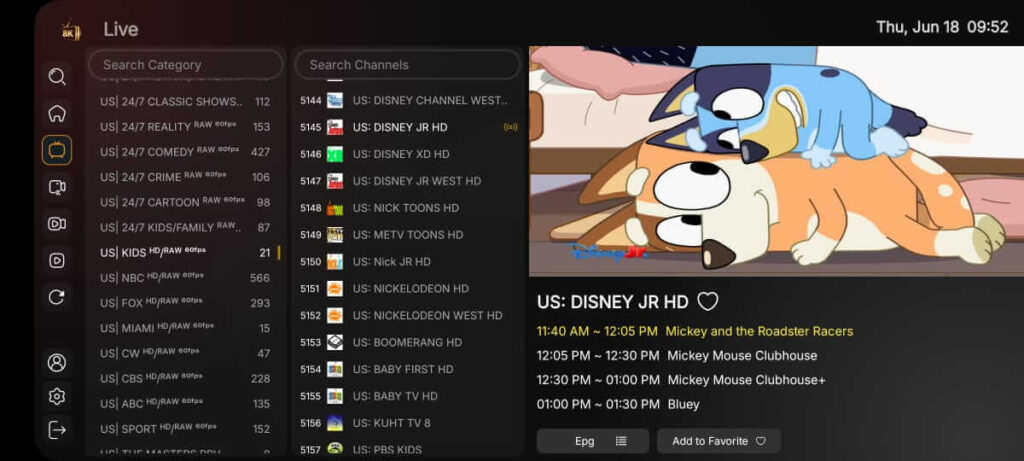1024x461 pixels.
Task: Focus the Search Category field
Action: [185, 65]
